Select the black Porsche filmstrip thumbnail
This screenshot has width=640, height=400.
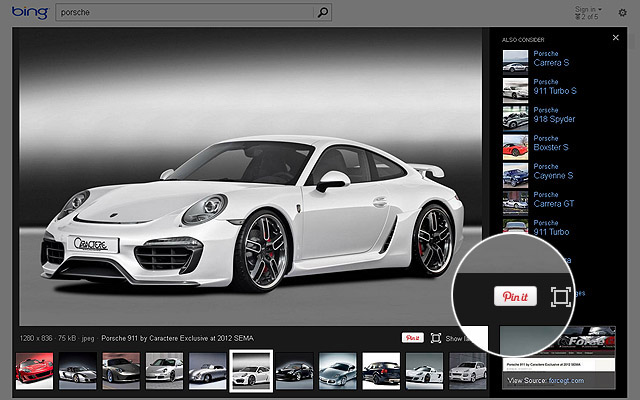(x=294, y=371)
